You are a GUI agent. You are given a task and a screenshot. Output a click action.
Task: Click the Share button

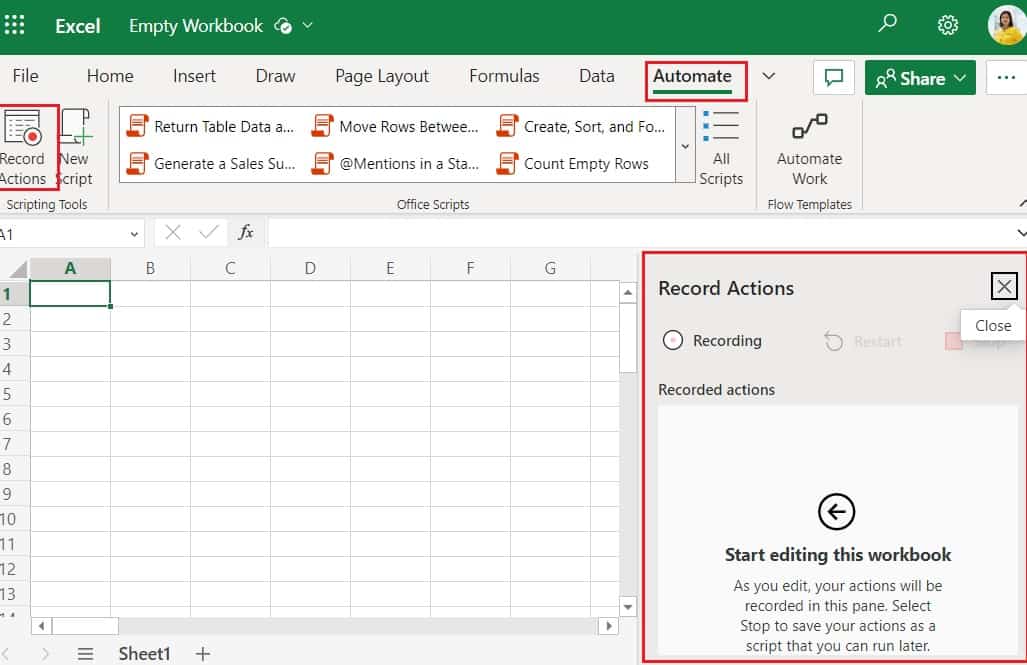click(914, 76)
